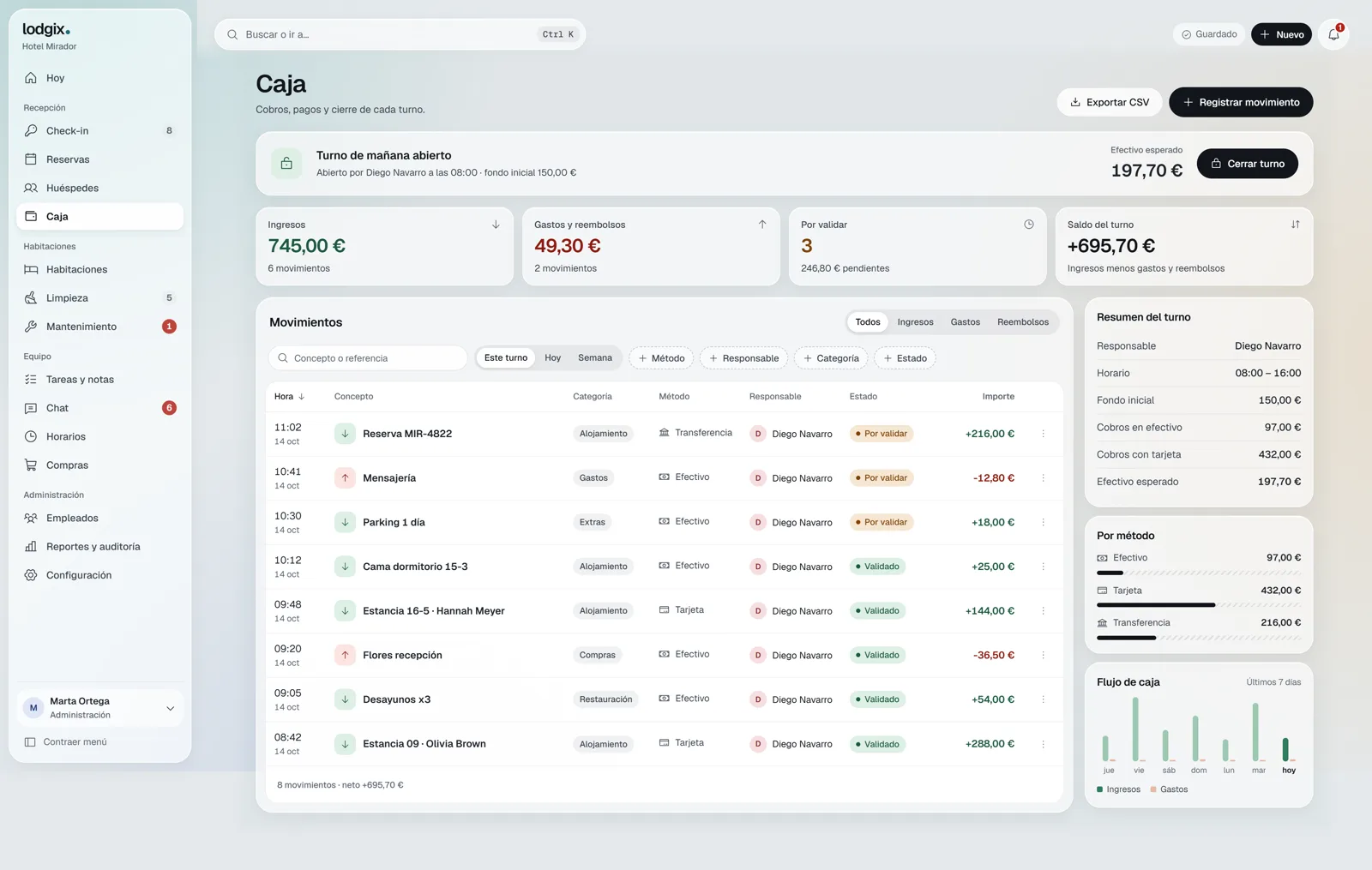The height and width of the screenshot is (870, 1372).
Task: Switch to the Ingresos tab
Action: (x=915, y=322)
